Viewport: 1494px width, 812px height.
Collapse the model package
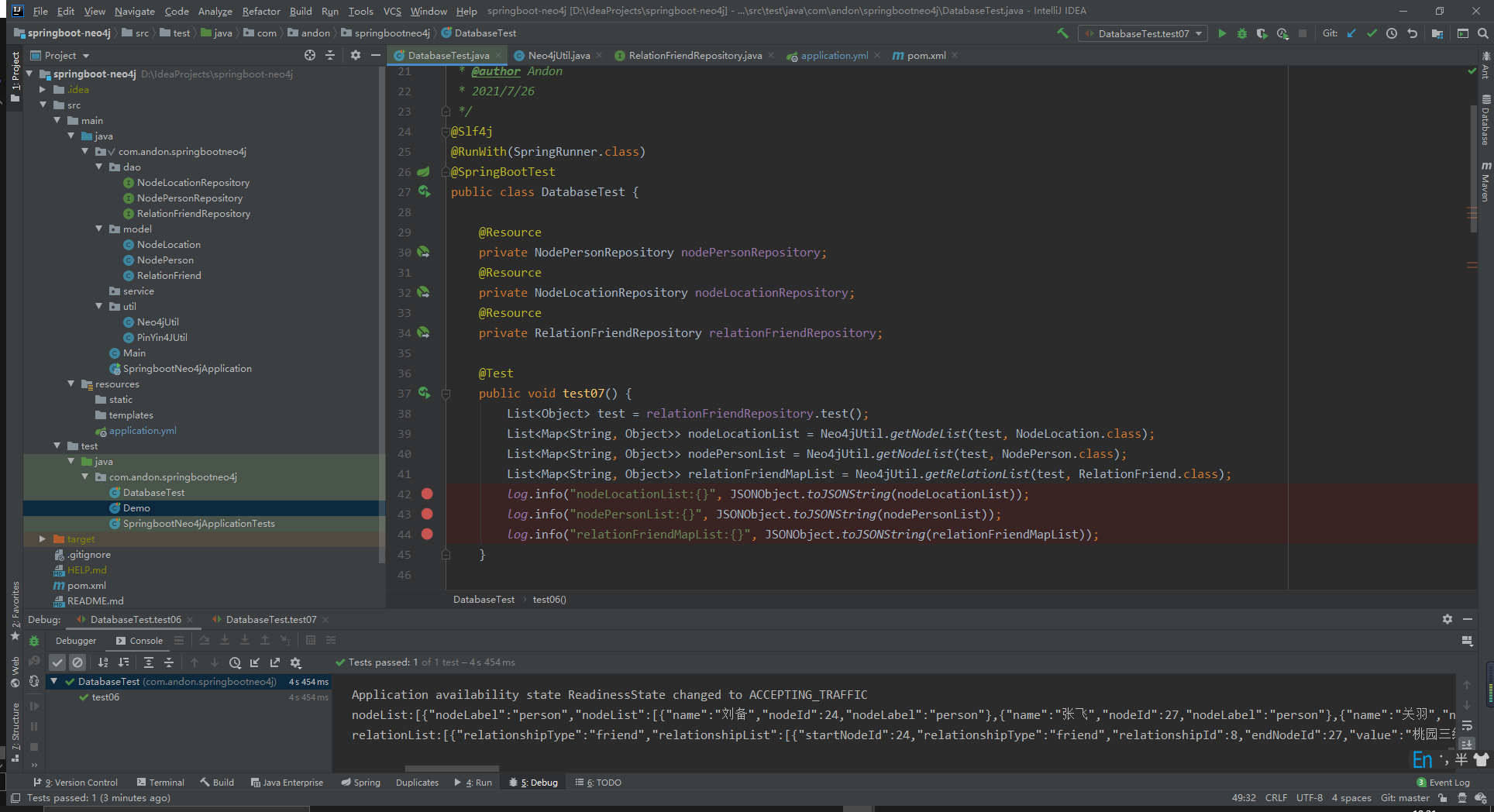click(99, 229)
